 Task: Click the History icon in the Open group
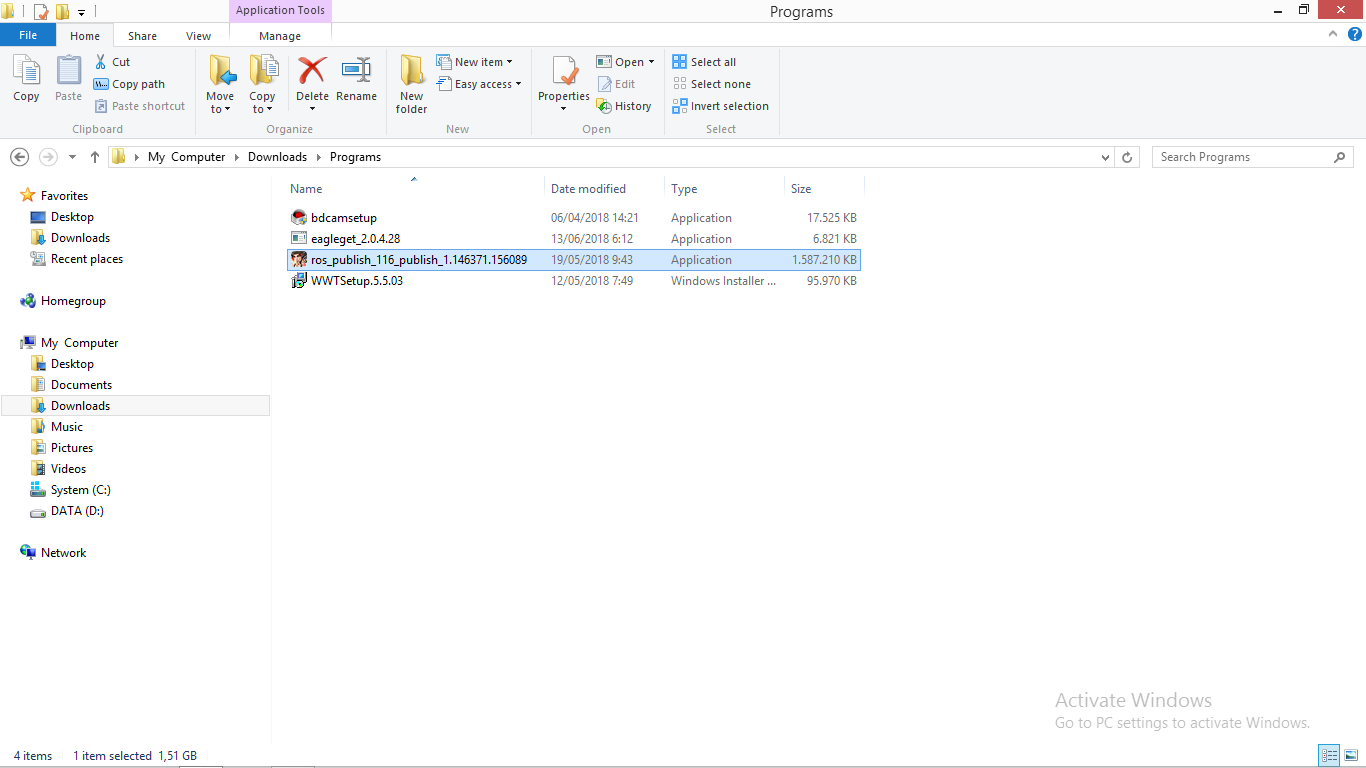pos(625,105)
